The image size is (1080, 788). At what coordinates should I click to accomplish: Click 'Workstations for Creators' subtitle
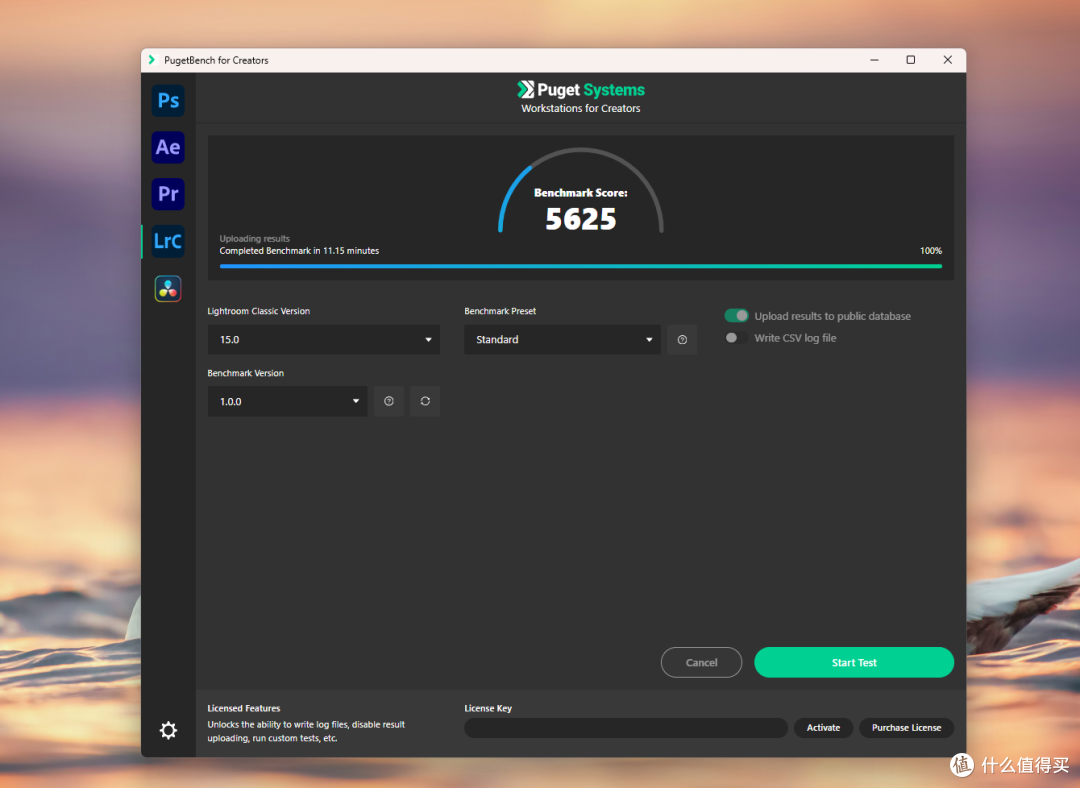click(x=581, y=108)
